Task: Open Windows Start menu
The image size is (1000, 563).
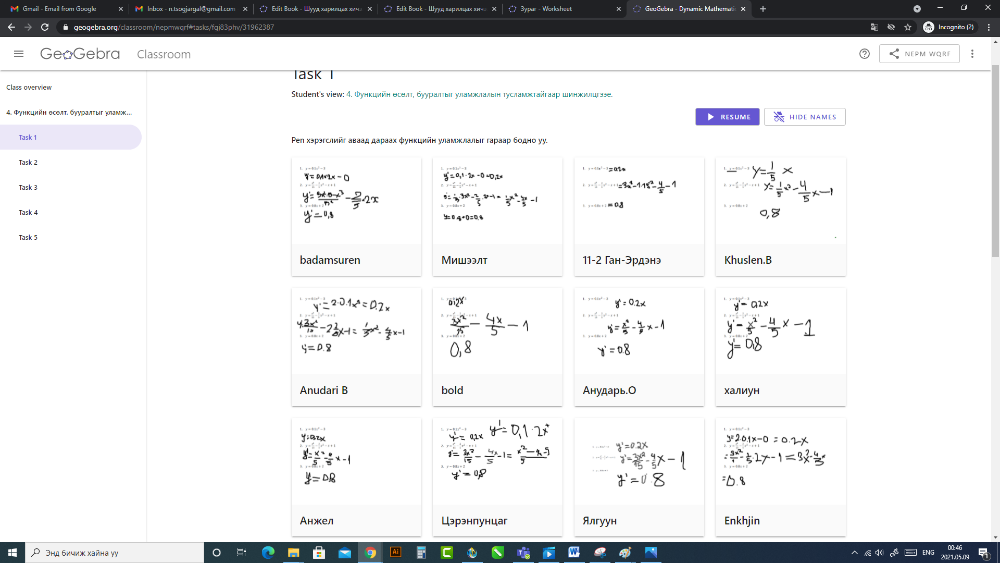Action: (12, 552)
